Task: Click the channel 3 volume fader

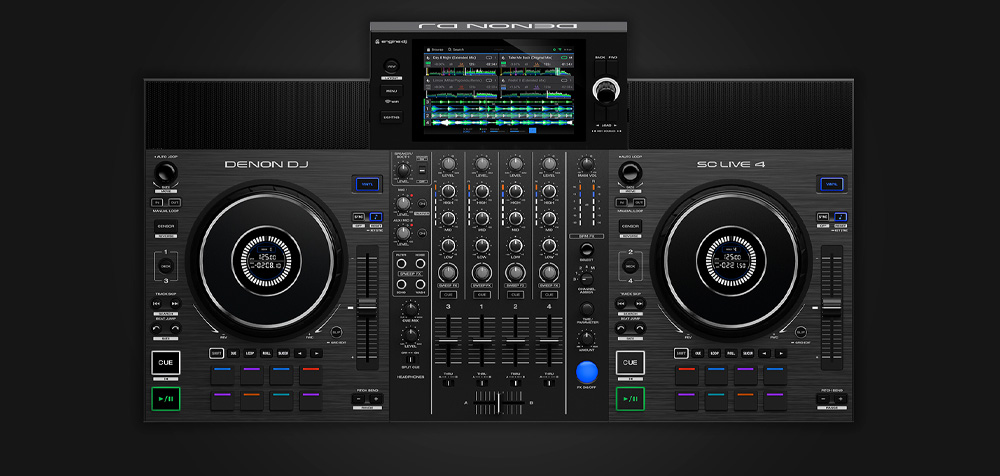Action: (448, 343)
